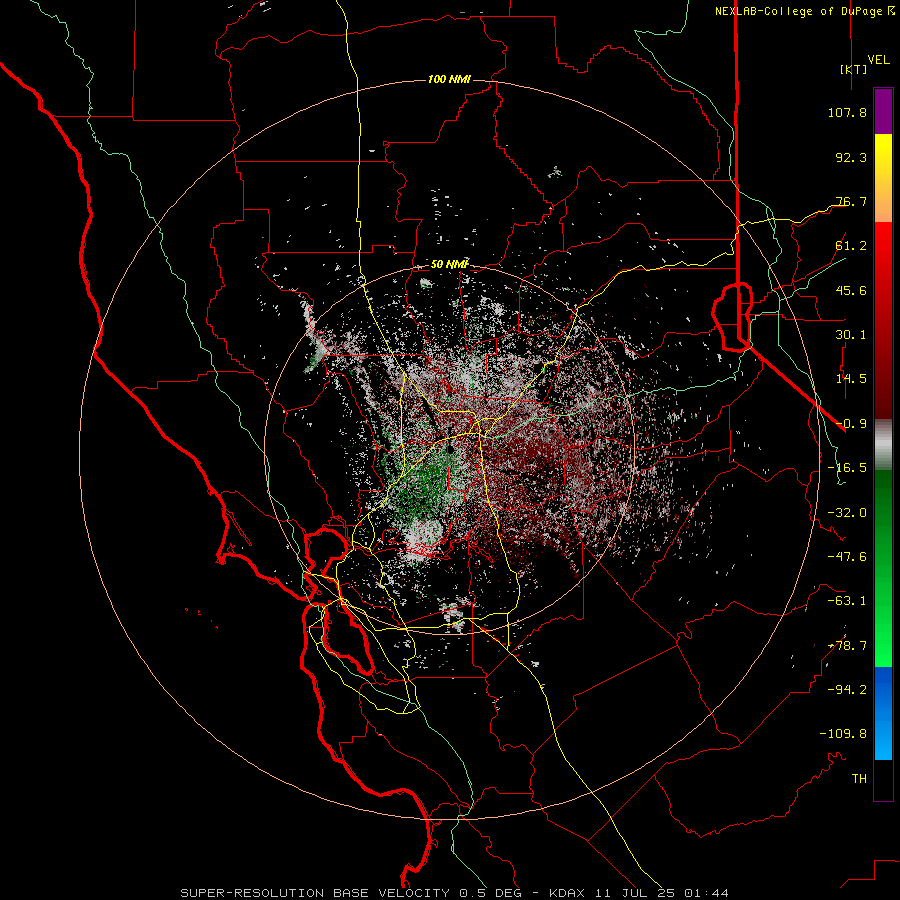Click the [KT] units label
The height and width of the screenshot is (900, 900).
pos(853,69)
